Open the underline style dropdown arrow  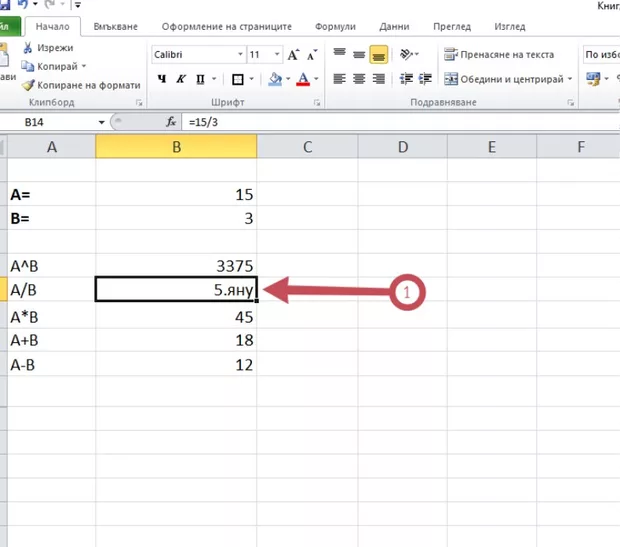(x=214, y=79)
